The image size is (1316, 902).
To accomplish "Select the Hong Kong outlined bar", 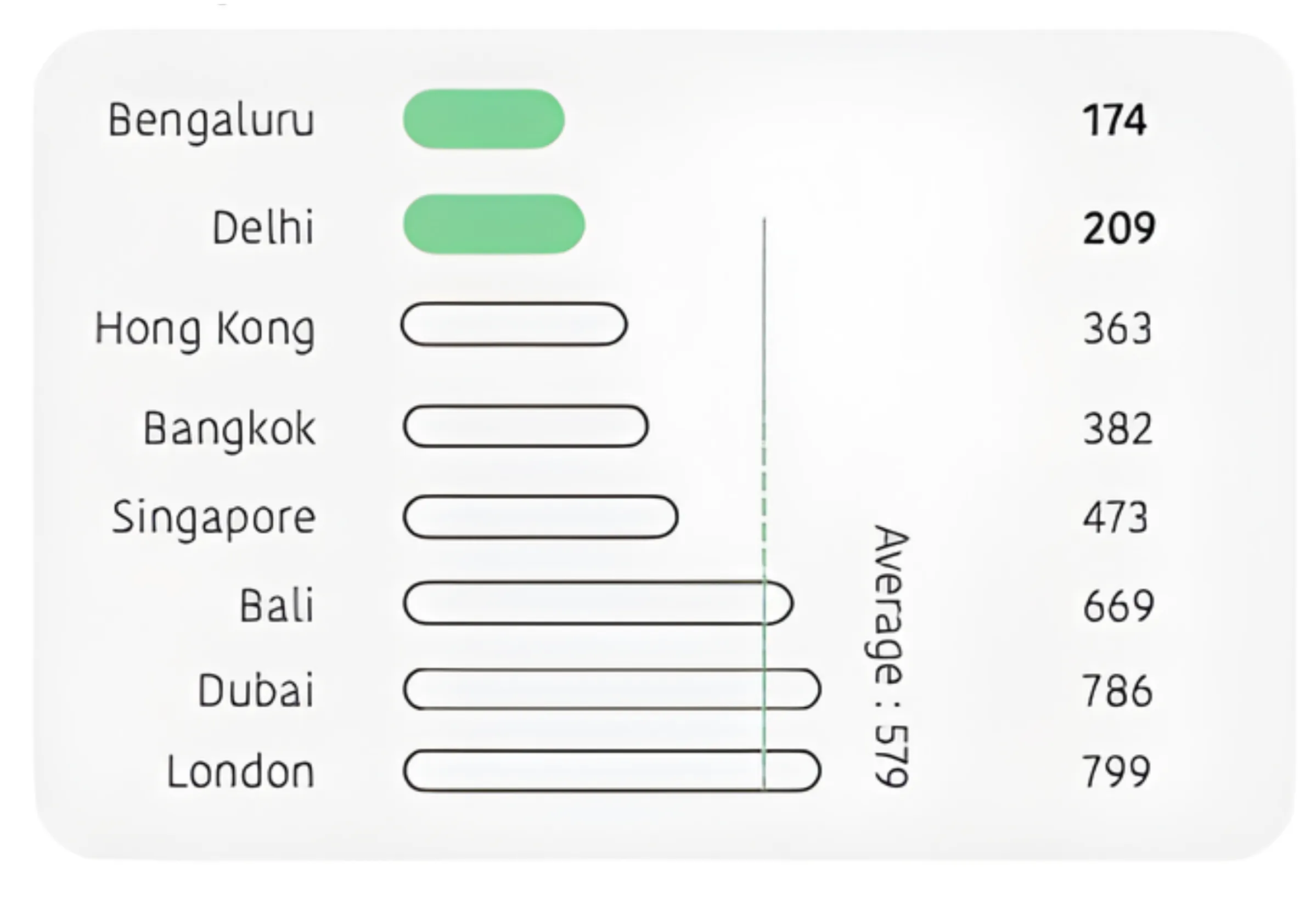I will pyautogui.click(x=514, y=324).
